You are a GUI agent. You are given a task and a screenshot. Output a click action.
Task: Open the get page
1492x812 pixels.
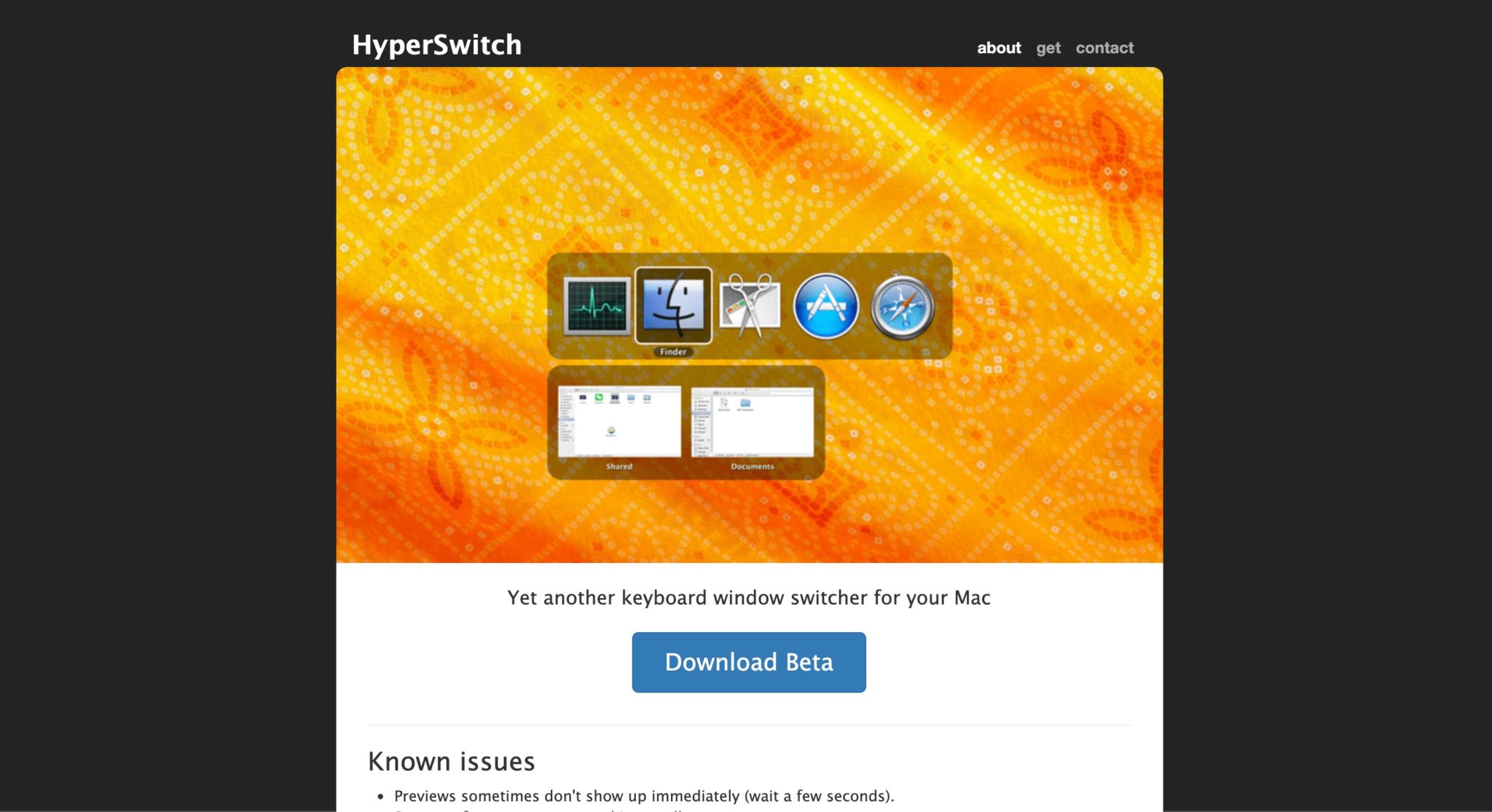(1048, 49)
